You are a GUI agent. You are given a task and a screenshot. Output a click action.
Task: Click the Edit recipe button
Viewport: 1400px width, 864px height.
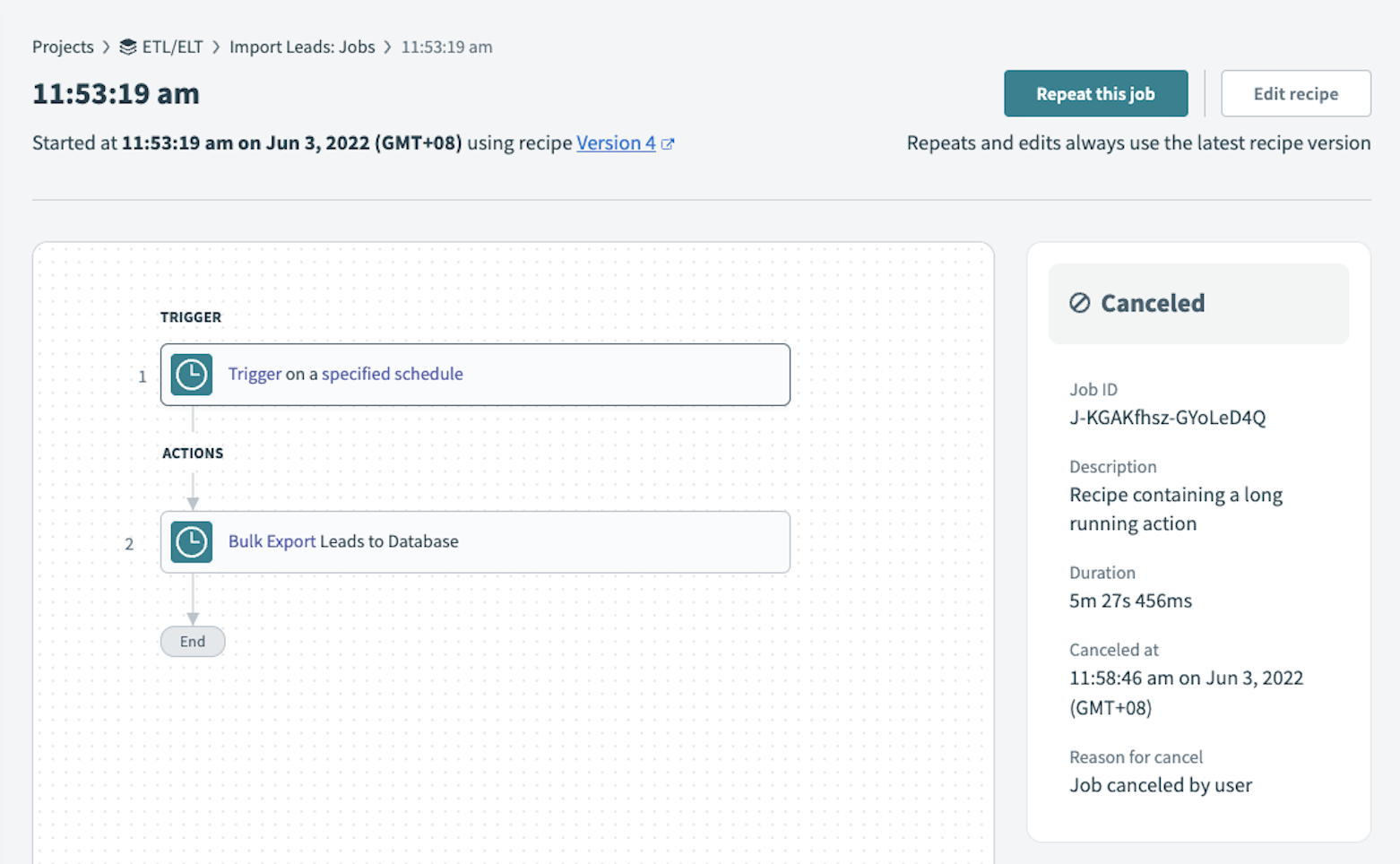(x=1295, y=93)
